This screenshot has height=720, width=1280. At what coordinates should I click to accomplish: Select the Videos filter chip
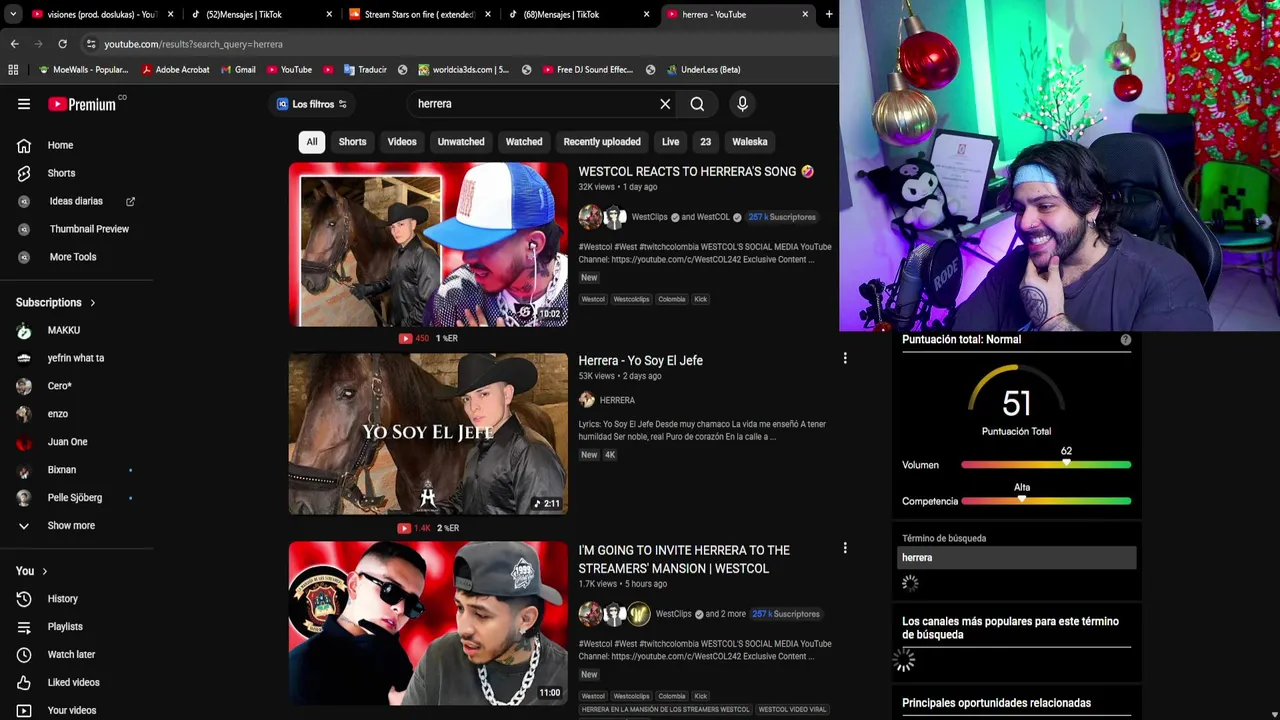click(402, 142)
